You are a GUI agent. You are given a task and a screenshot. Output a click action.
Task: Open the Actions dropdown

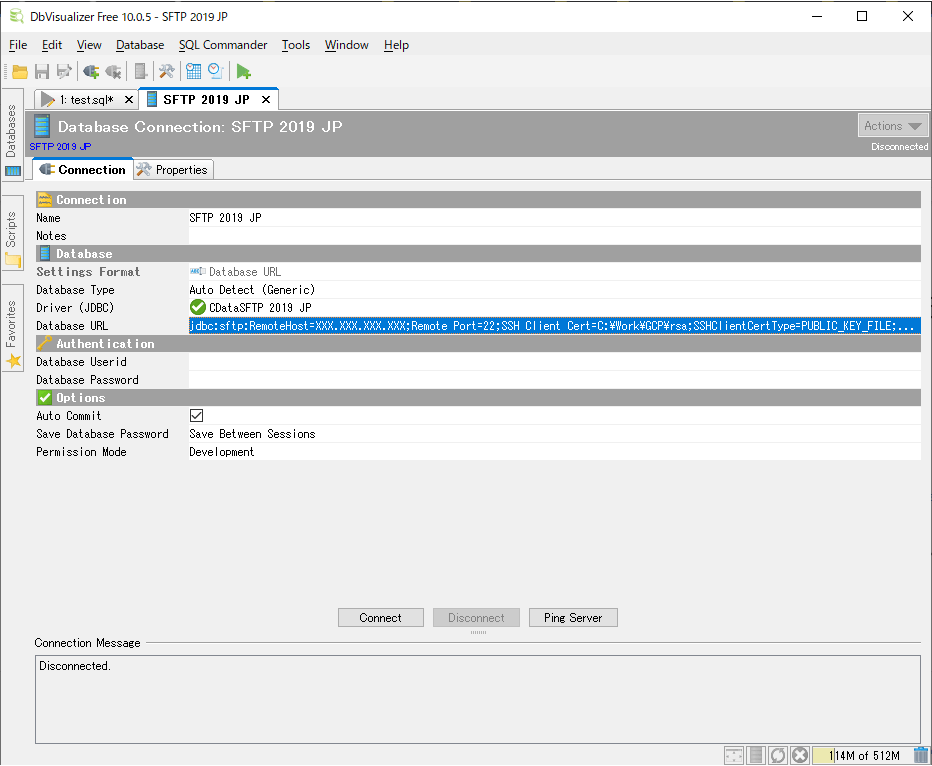coord(893,126)
